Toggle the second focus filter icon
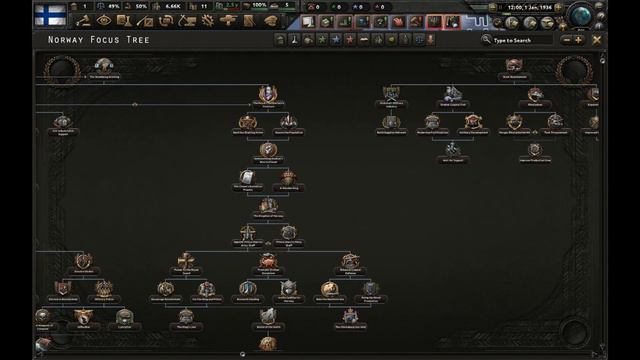The height and width of the screenshot is (360, 640). [294, 40]
